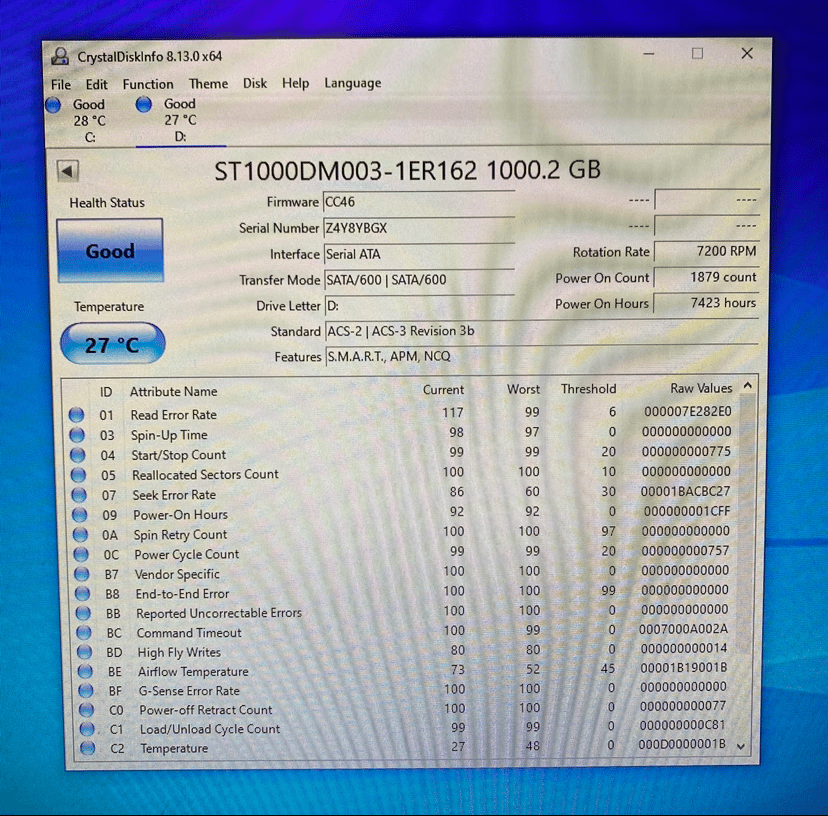Image resolution: width=828 pixels, height=816 pixels.
Task: Maximize the CrystalDiskInfo window
Action: click(x=698, y=53)
